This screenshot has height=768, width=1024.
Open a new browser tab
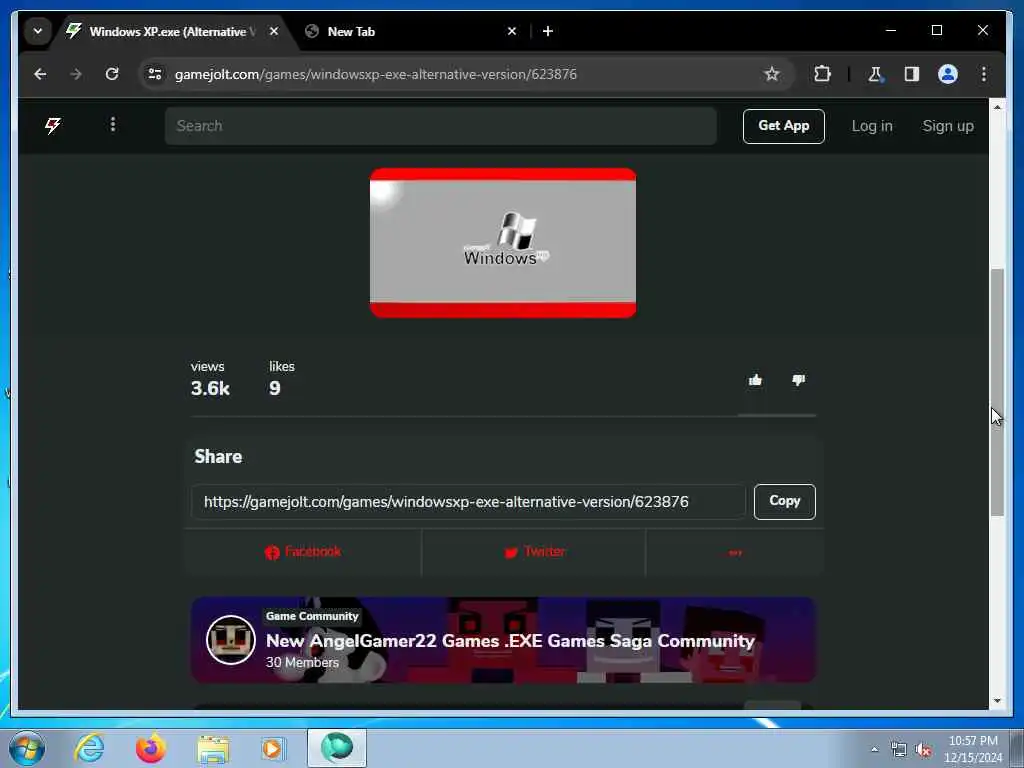[548, 31]
